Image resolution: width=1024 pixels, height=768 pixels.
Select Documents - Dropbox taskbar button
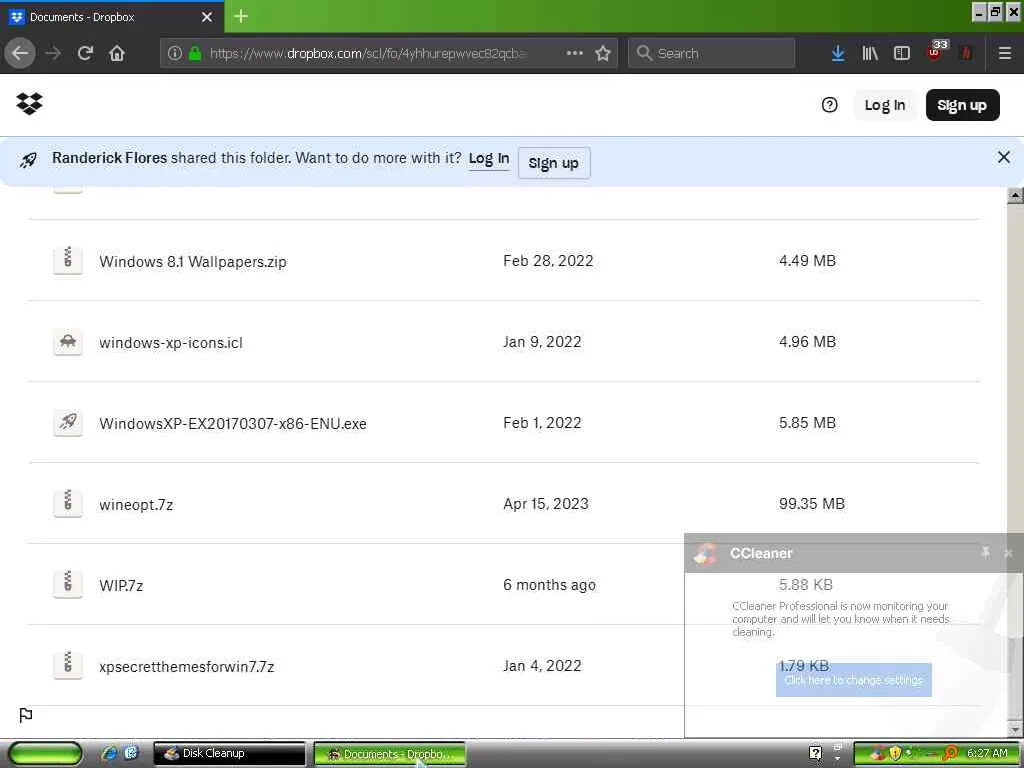click(x=390, y=754)
